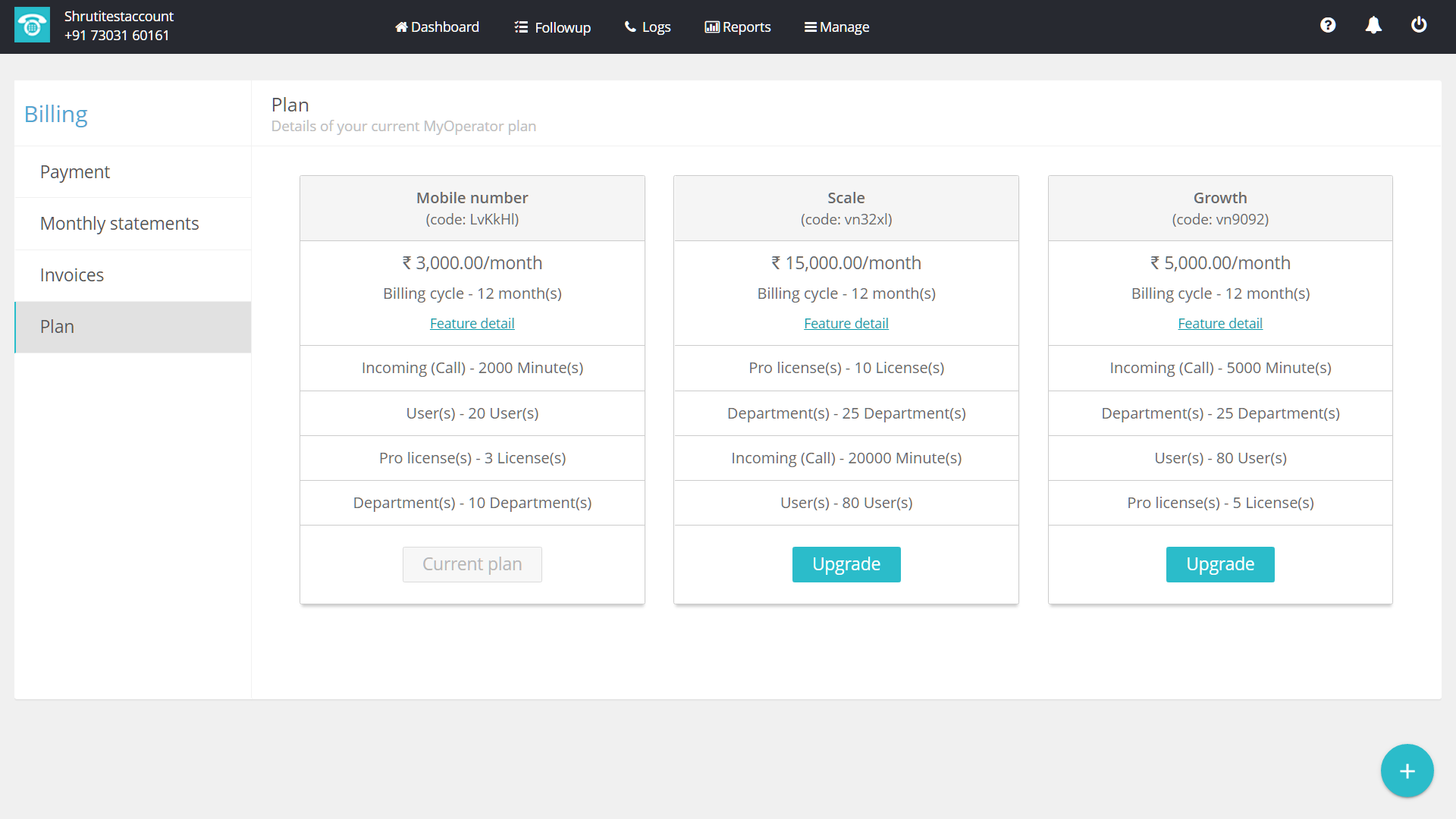
Task: Open Followup list in the top navigation
Action: [x=552, y=27]
